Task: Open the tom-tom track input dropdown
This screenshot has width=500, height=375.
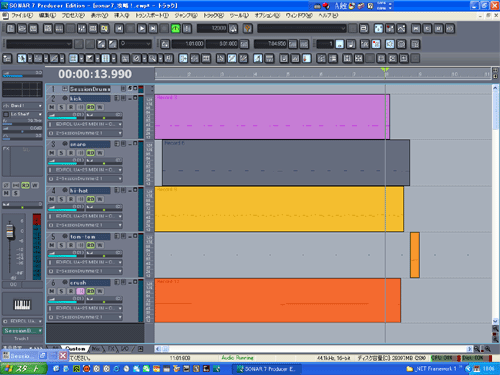Action: 85,262
